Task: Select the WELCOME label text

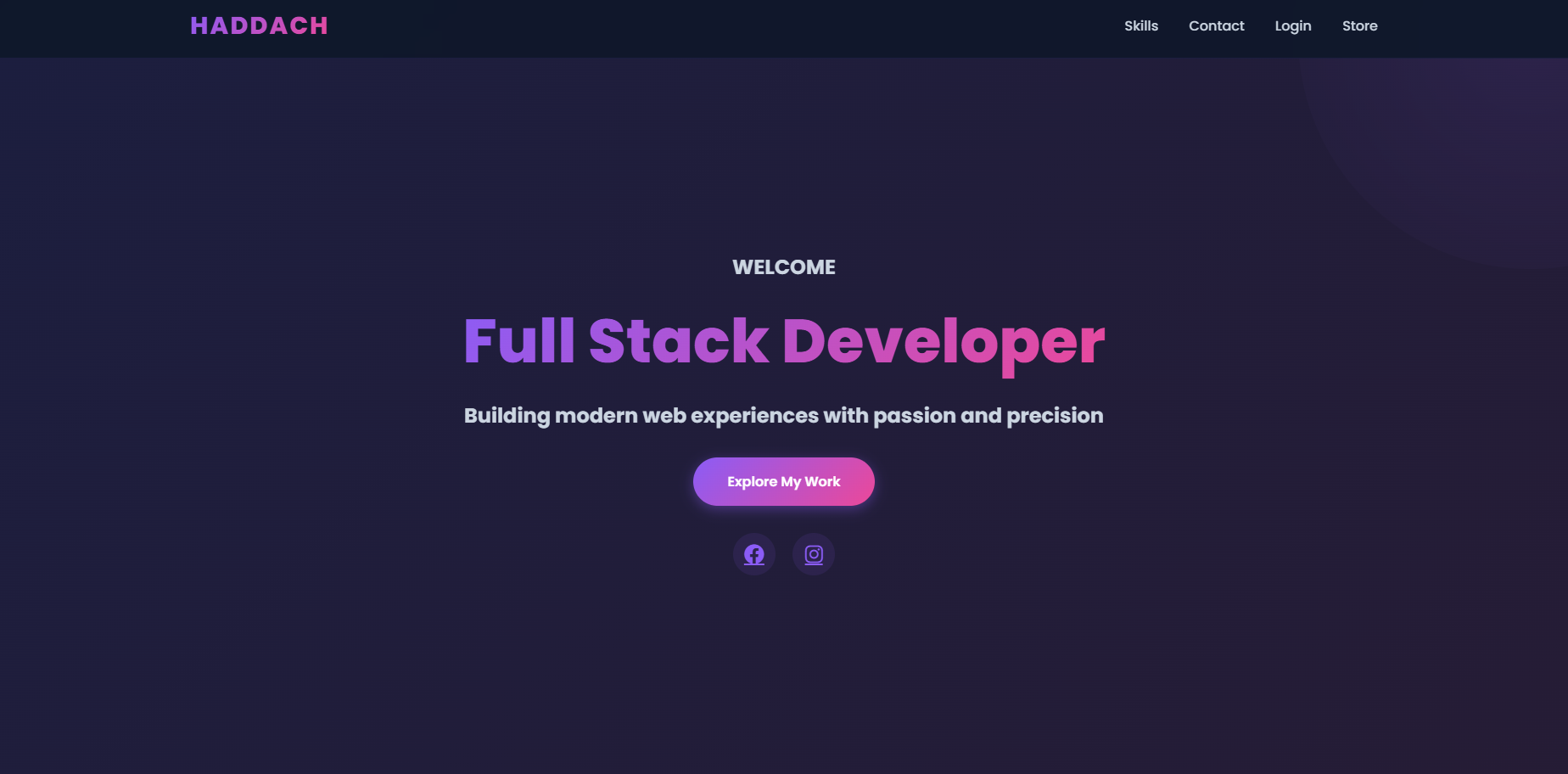Action: [783, 266]
